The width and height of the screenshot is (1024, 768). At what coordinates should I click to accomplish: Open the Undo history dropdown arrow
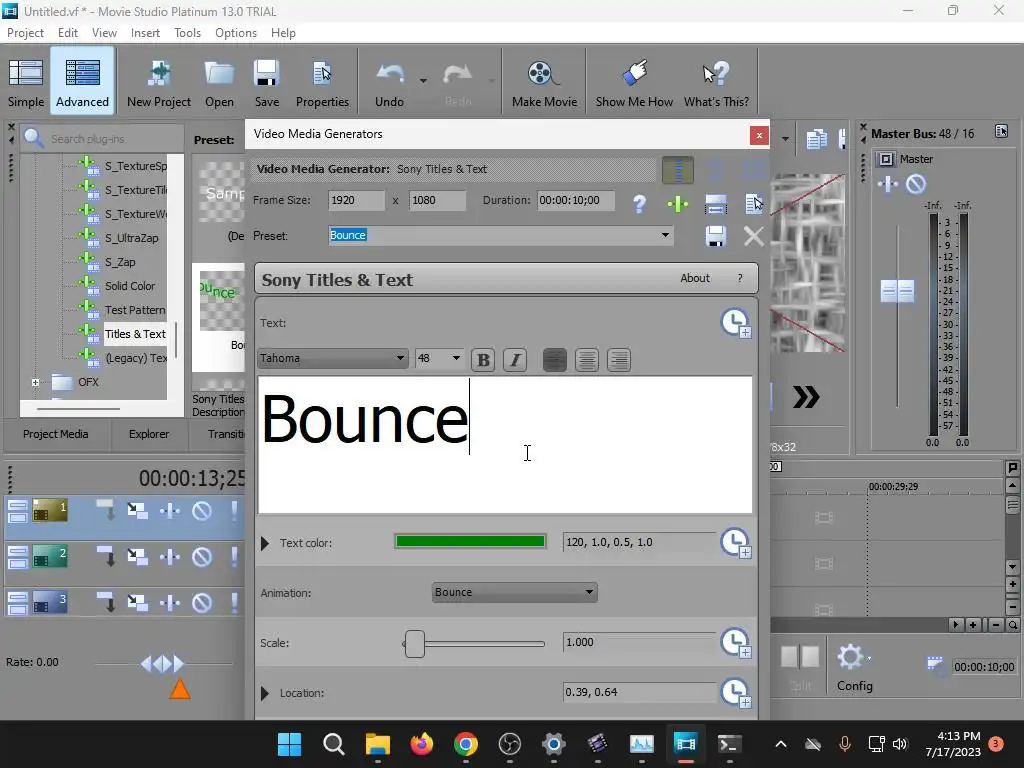(x=423, y=81)
